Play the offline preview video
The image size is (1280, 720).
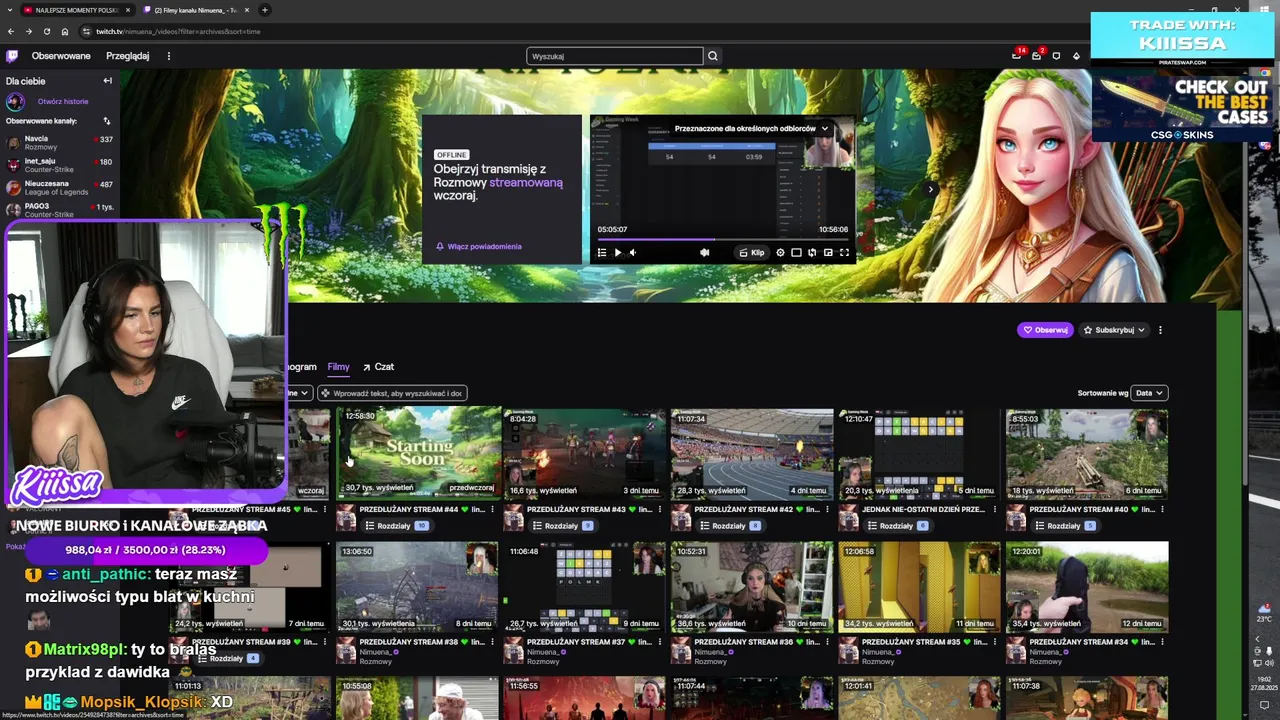click(617, 253)
